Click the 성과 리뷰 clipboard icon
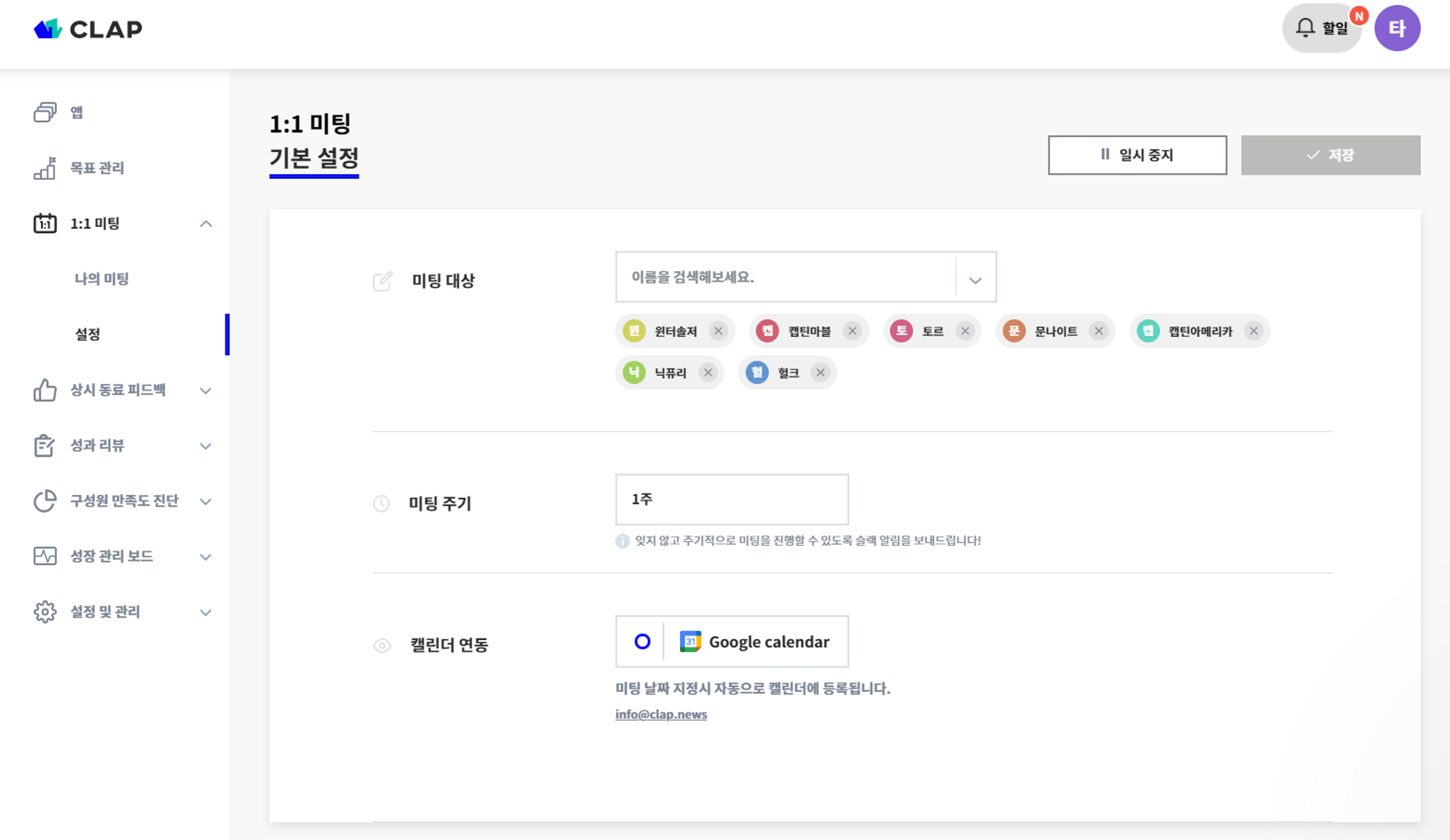Image resolution: width=1450 pixels, height=840 pixels. tap(45, 446)
